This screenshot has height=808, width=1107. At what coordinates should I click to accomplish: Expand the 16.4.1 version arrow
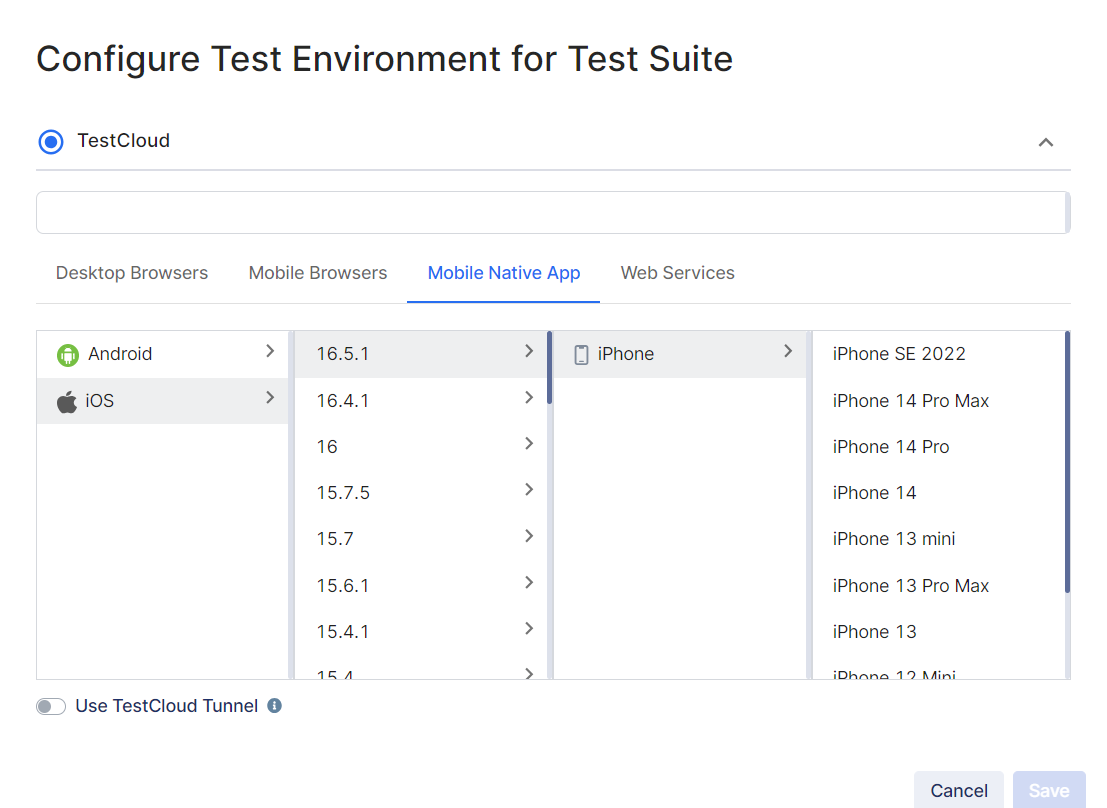tap(529, 398)
